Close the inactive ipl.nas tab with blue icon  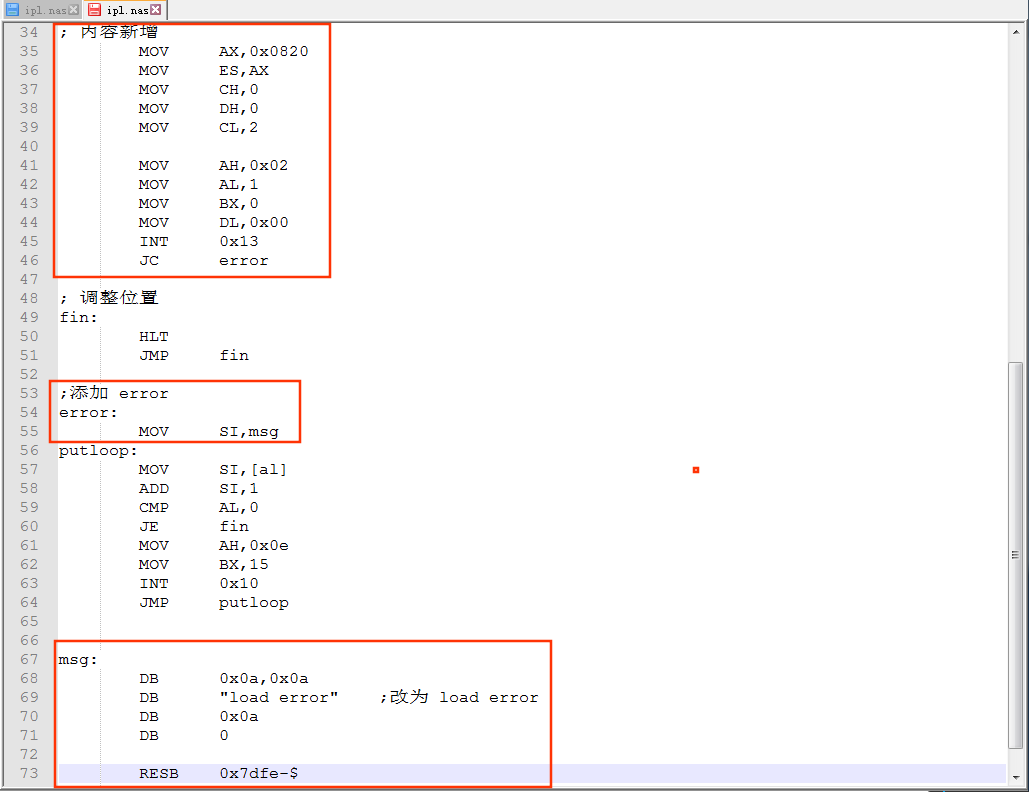click(74, 10)
